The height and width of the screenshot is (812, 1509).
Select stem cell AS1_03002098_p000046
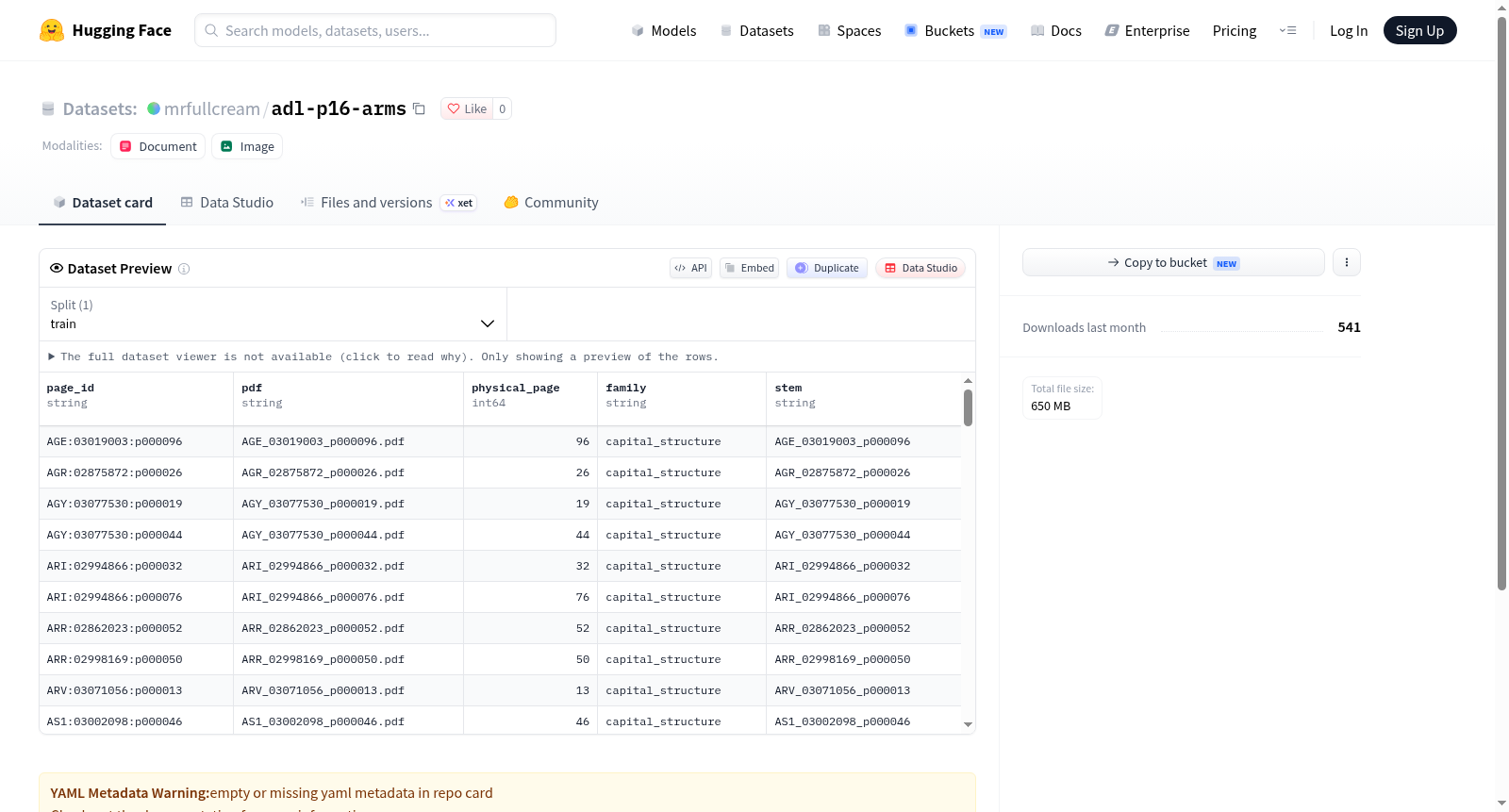(864, 721)
